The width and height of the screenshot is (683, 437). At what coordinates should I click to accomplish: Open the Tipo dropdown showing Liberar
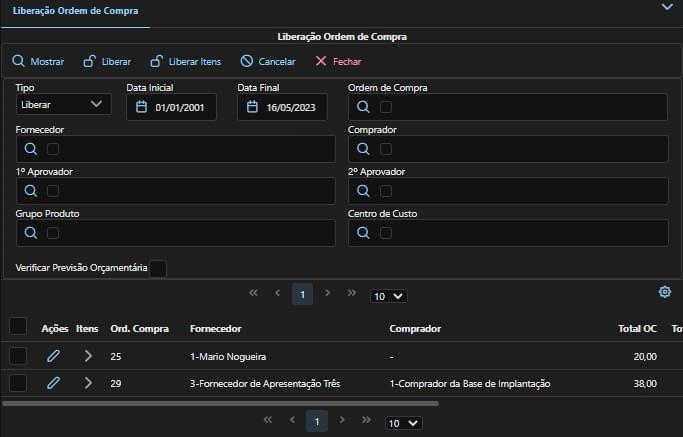tap(64, 104)
